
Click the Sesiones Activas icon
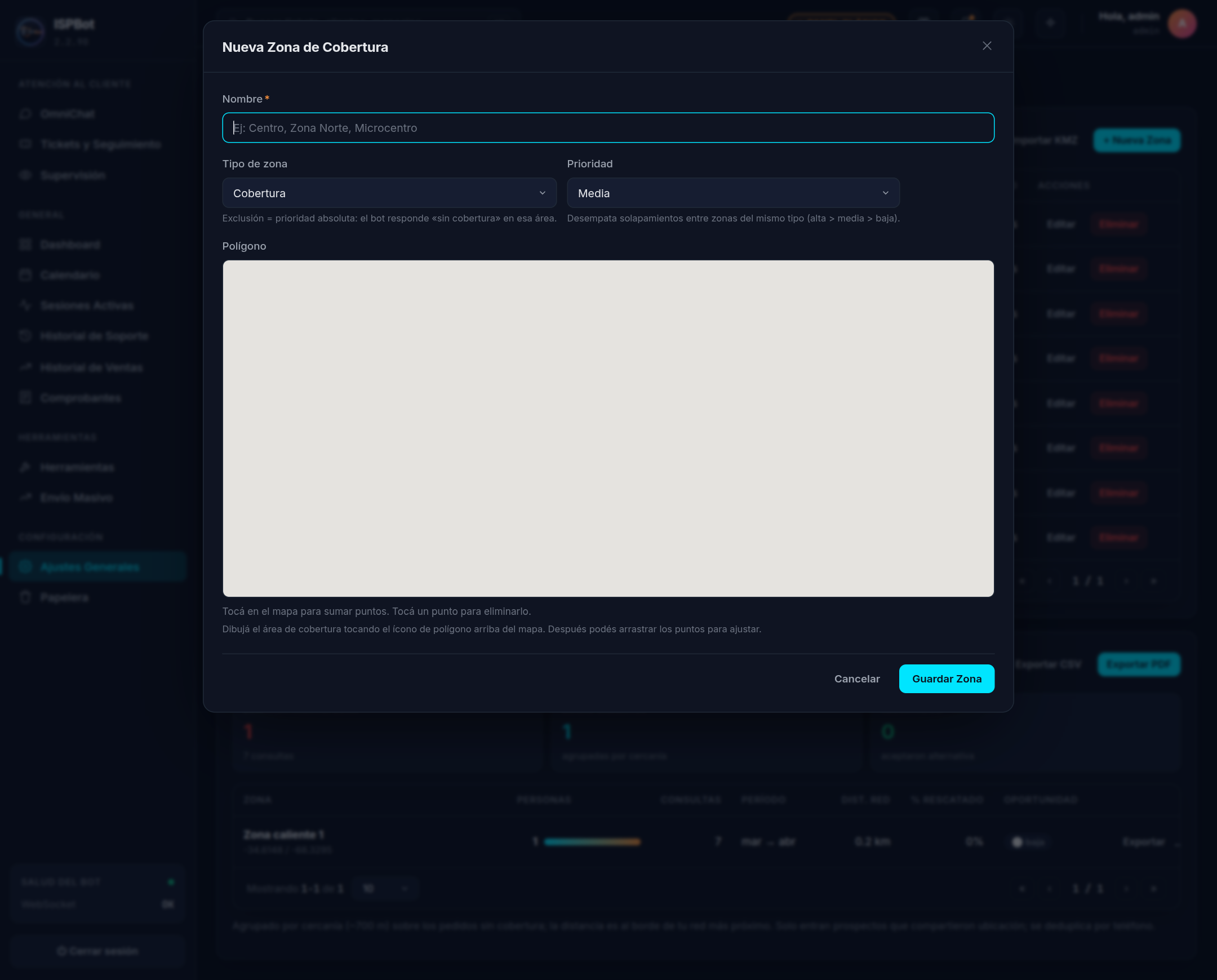(25, 305)
